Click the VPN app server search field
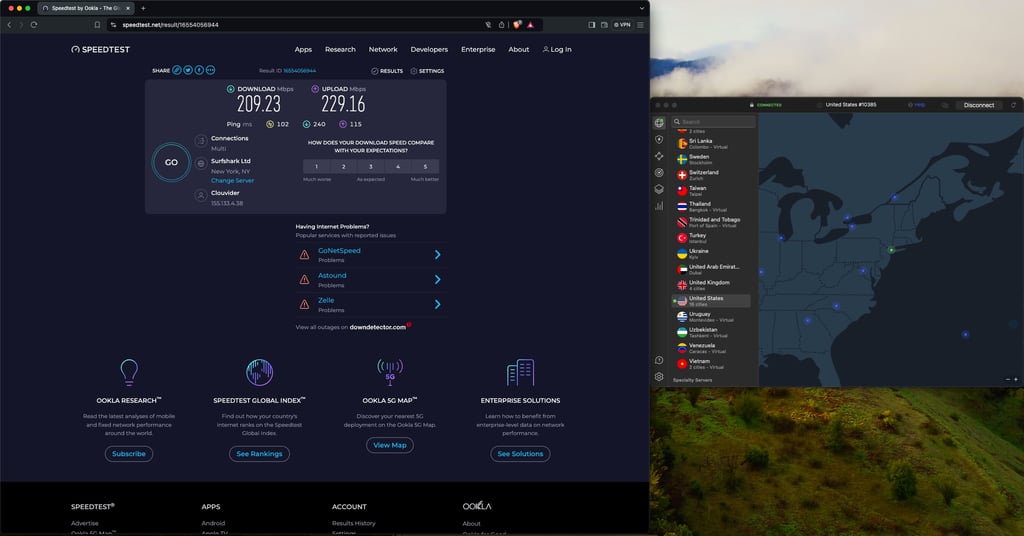 [713, 121]
